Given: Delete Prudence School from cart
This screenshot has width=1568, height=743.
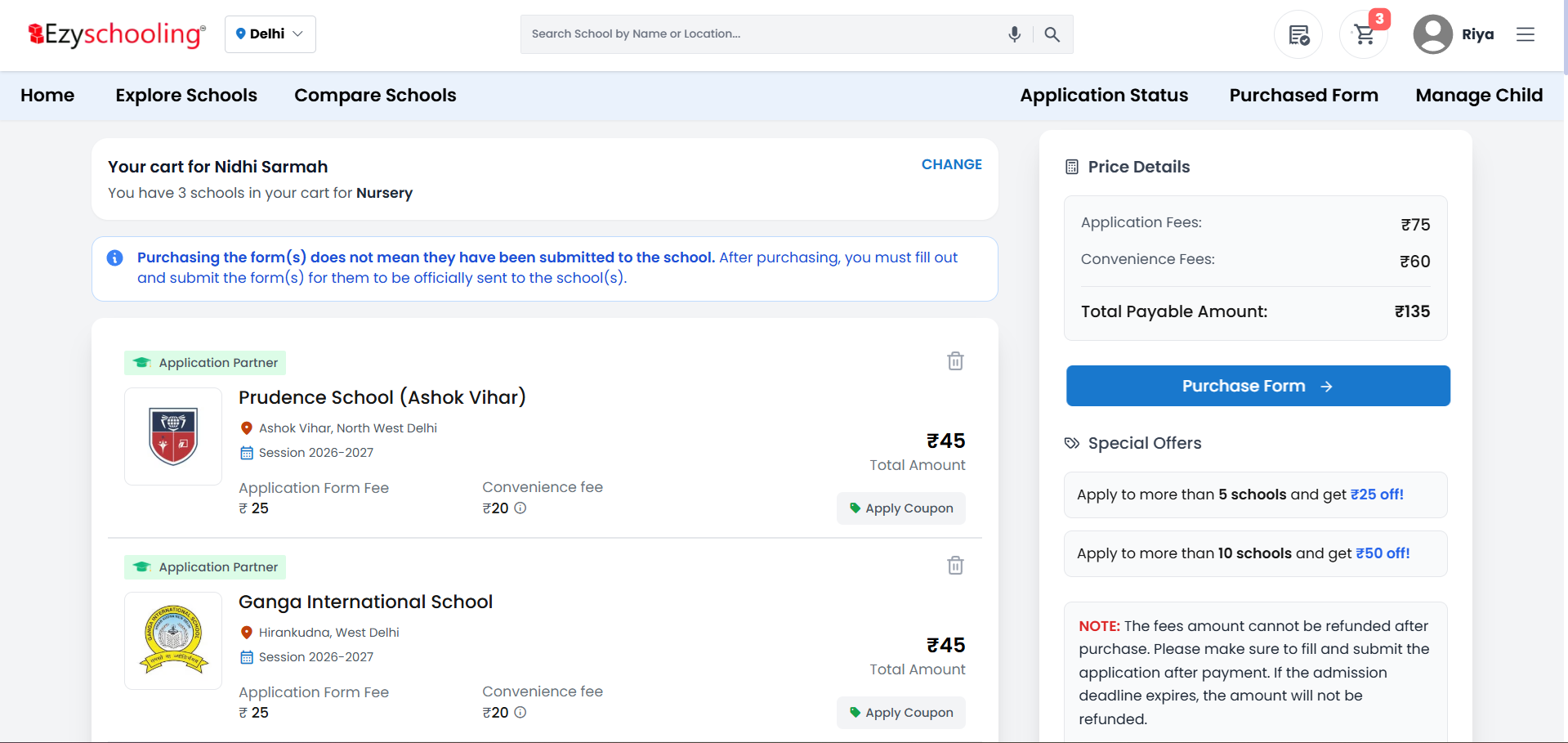Looking at the screenshot, I should pyautogui.click(x=955, y=361).
